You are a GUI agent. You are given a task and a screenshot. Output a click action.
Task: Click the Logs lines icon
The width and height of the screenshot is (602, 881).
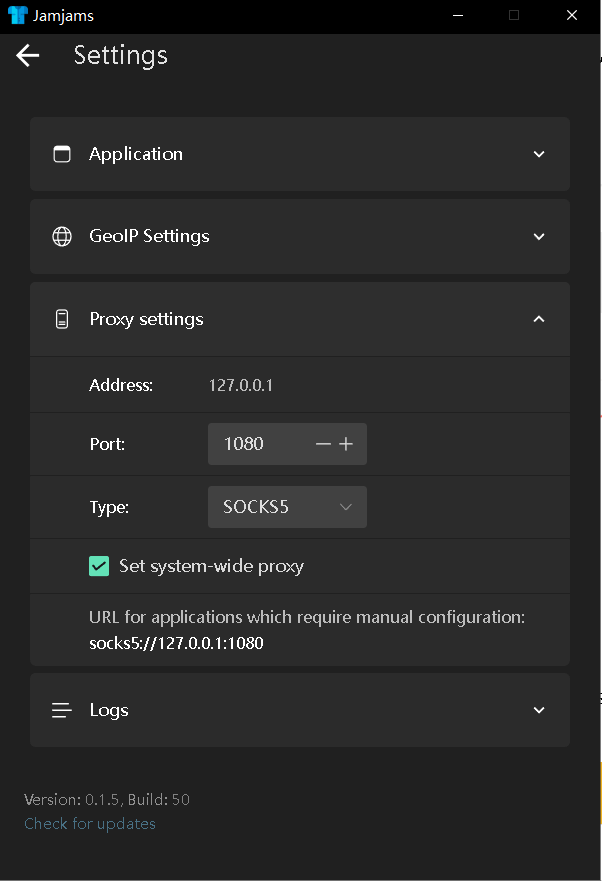[x=62, y=710]
